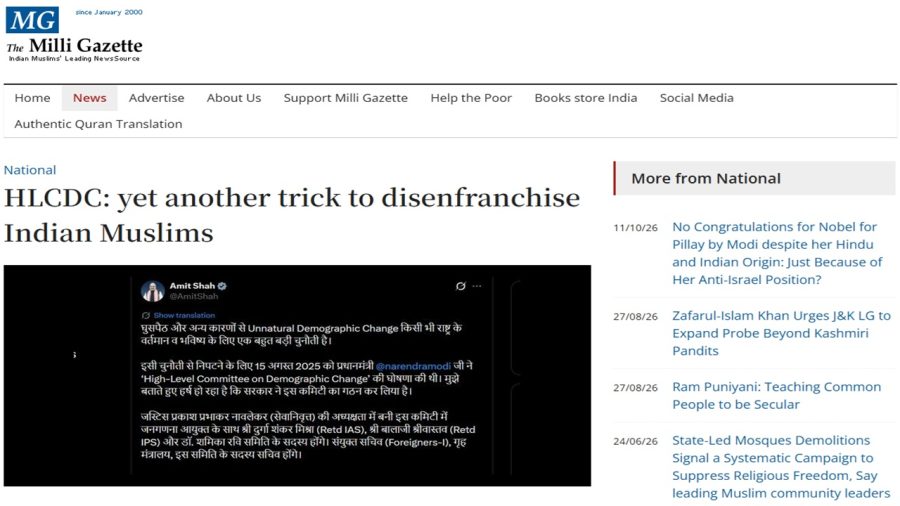Click the 'since January 2000' tagline

click(x=109, y=12)
